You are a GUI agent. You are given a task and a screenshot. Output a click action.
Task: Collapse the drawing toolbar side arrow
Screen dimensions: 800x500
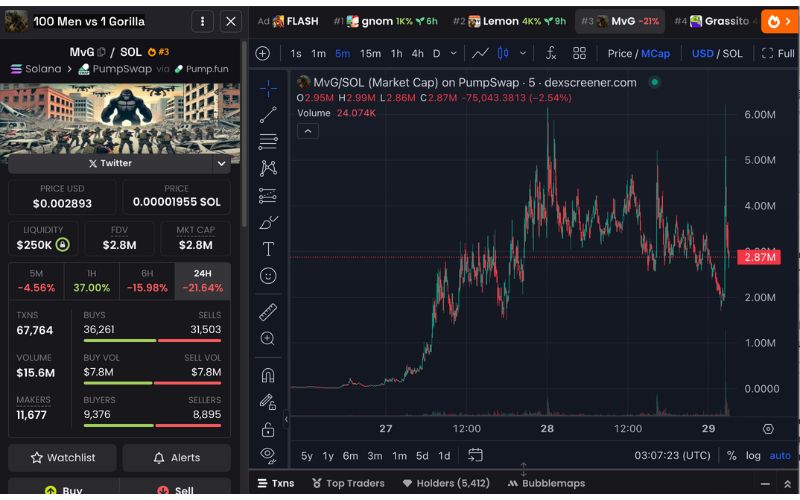pyautogui.click(x=286, y=419)
